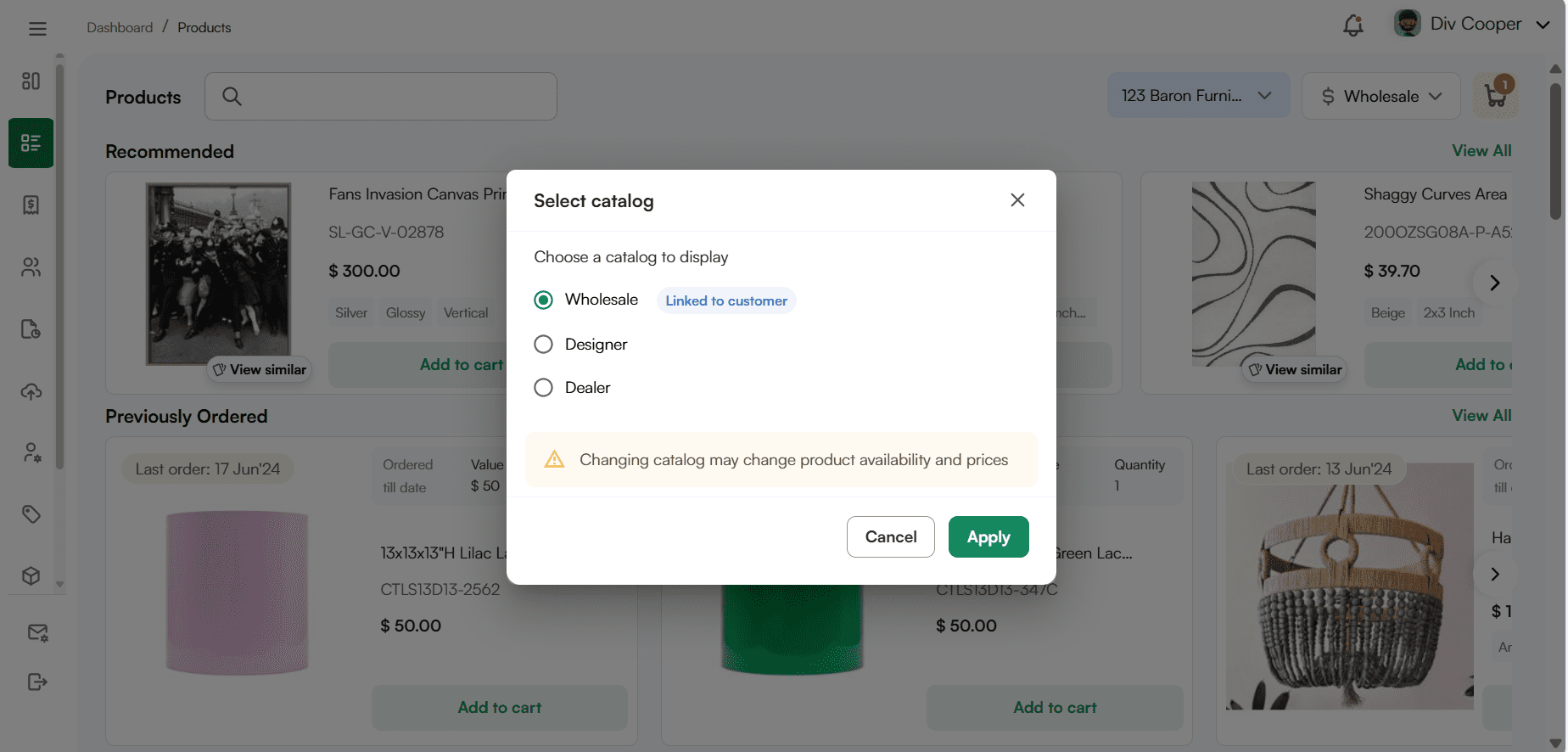Viewport: 1568px width, 752px height.
Task: Choose the Designer catalog option
Action: (x=543, y=345)
